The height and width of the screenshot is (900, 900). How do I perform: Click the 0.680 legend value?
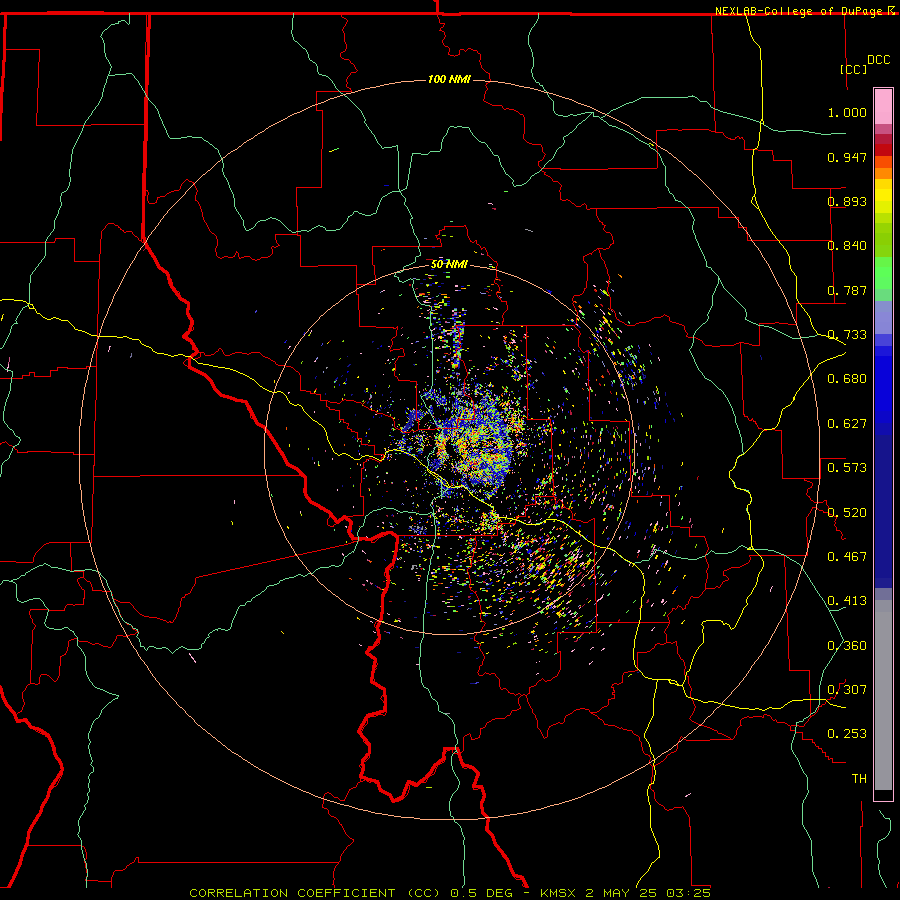point(847,379)
